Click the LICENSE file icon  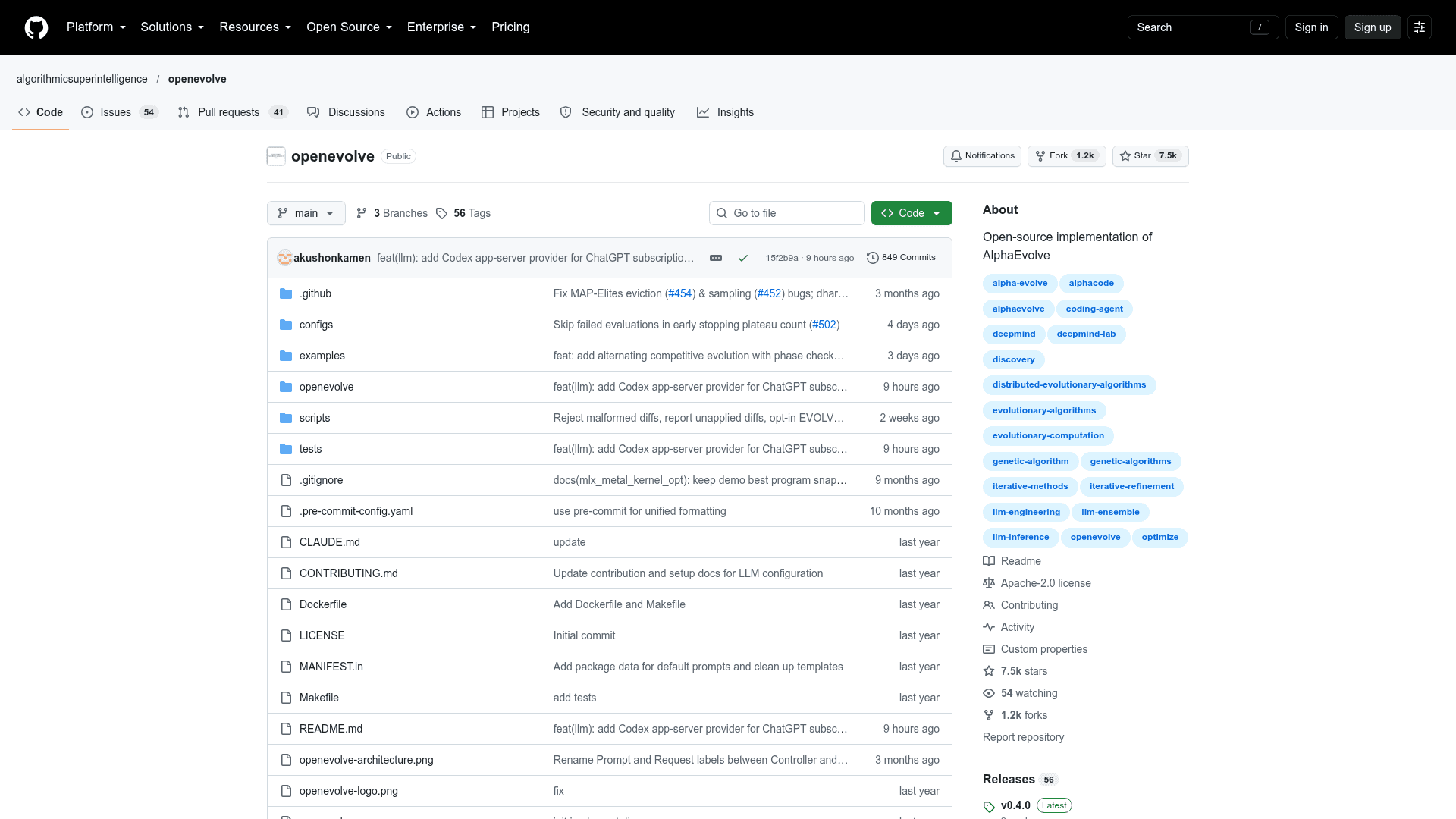286,635
